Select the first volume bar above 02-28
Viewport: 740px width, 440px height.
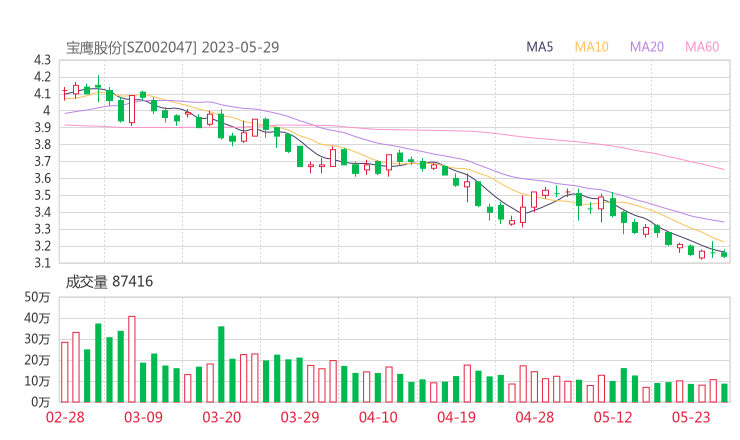(x=65, y=372)
